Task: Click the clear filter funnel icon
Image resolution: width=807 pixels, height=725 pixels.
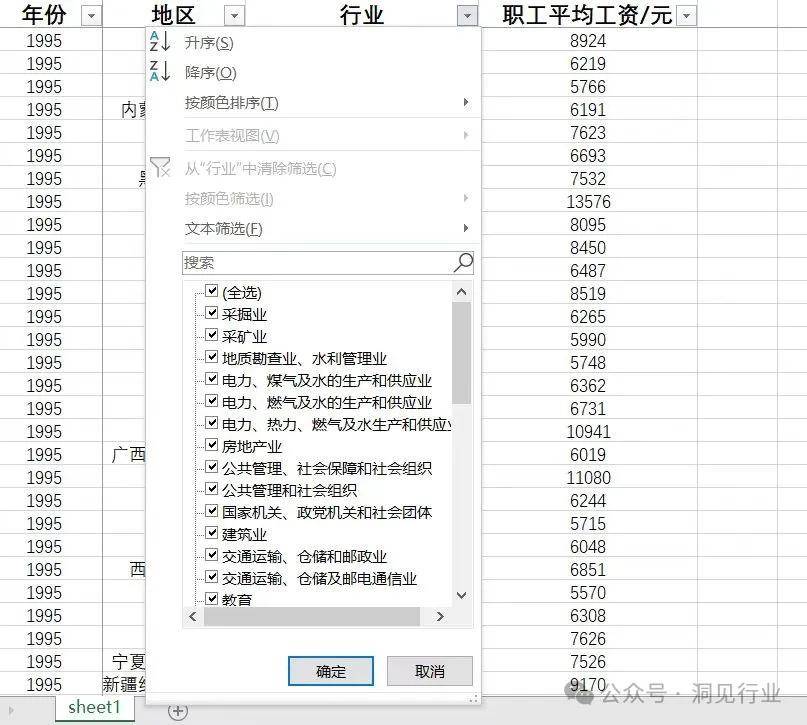Action: pyautogui.click(x=160, y=167)
